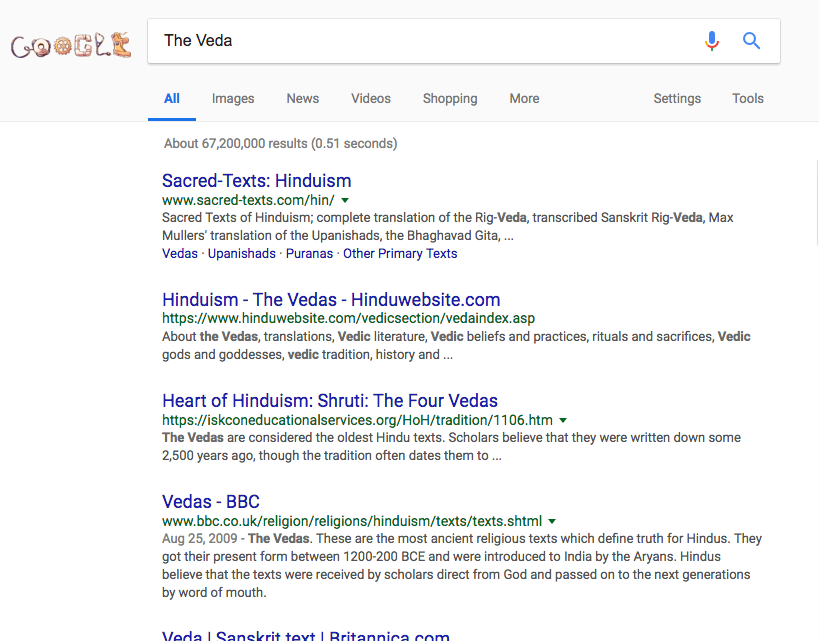
Task: Open the Vedas - BBC result
Action: [210, 502]
